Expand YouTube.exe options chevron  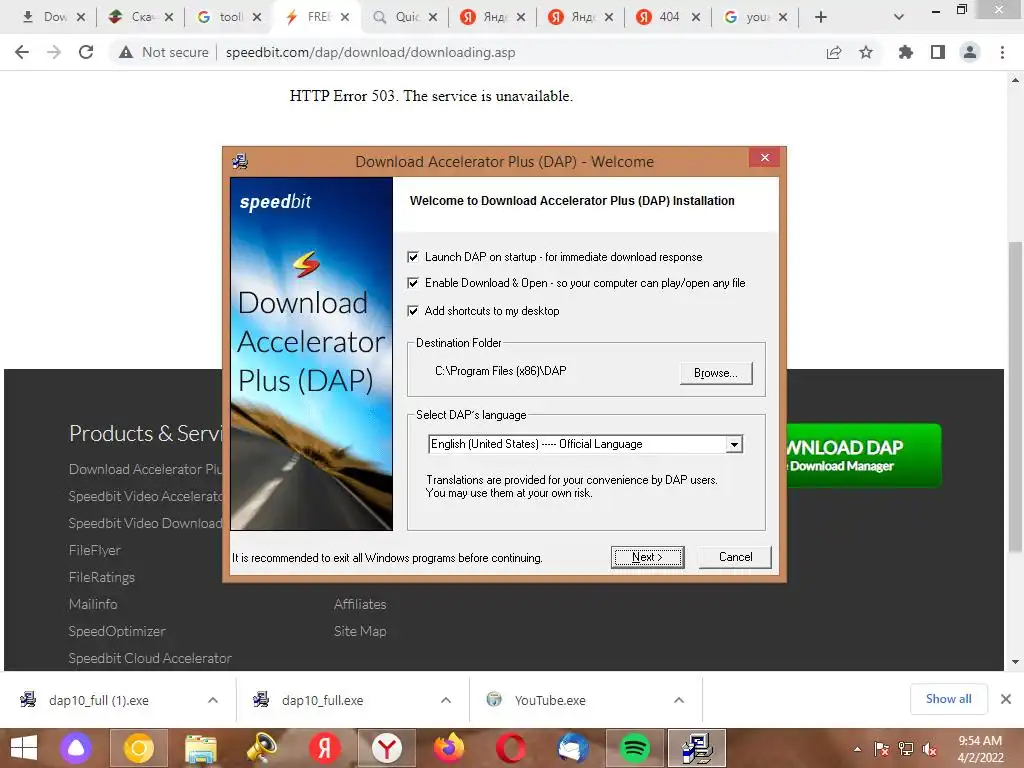point(679,700)
